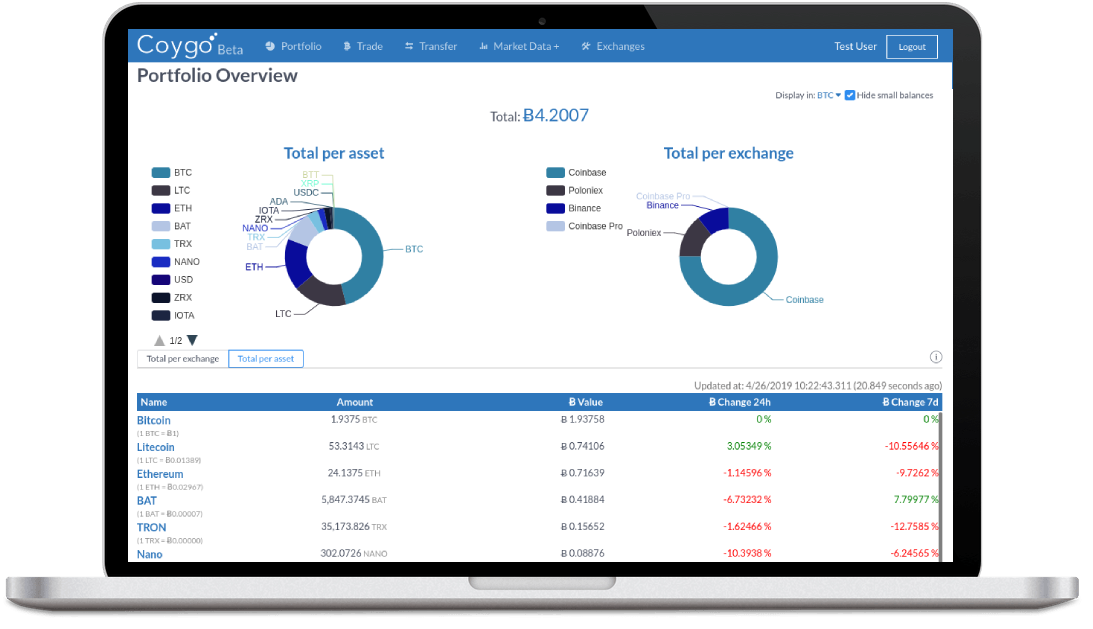Click the Portfolio pie-chart nav icon
The width and height of the screenshot is (1093, 629).
(x=270, y=46)
